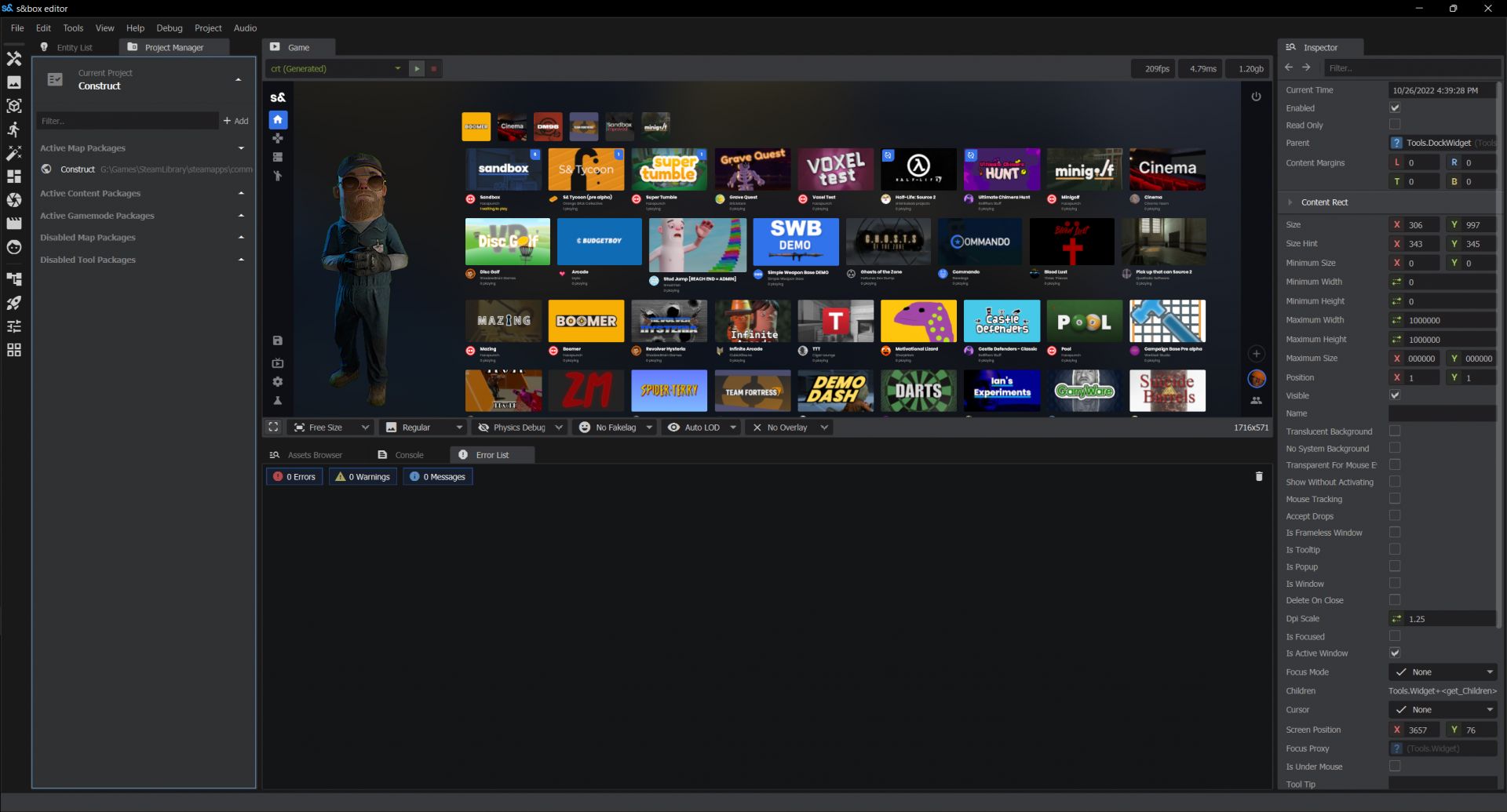Open the running figure animation tool
The image size is (1507, 812).
[14, 129]
